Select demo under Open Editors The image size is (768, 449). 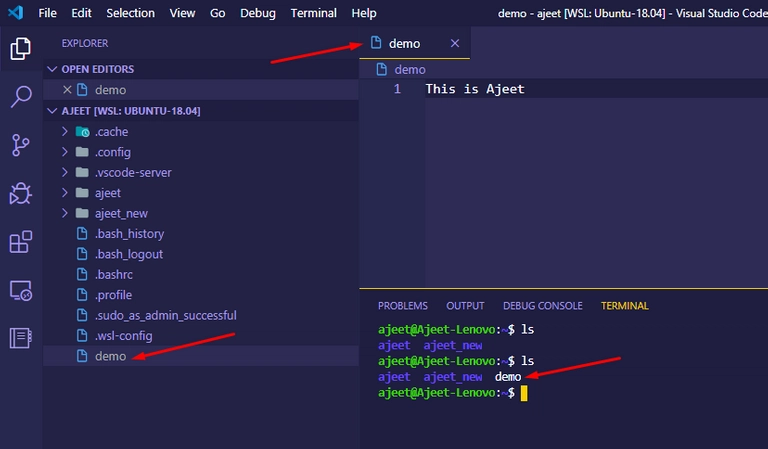coord(201,90)
